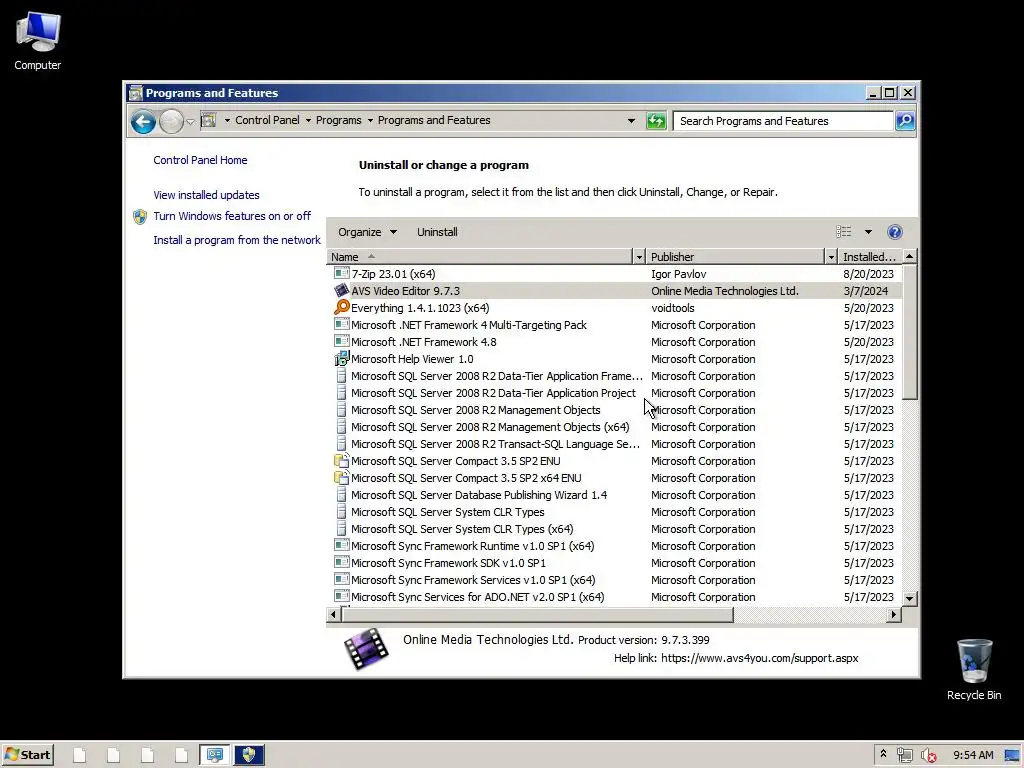Switch to the shield taskbar window button
The height and width of the screenshot is (768, 1024).
(249, 755)
